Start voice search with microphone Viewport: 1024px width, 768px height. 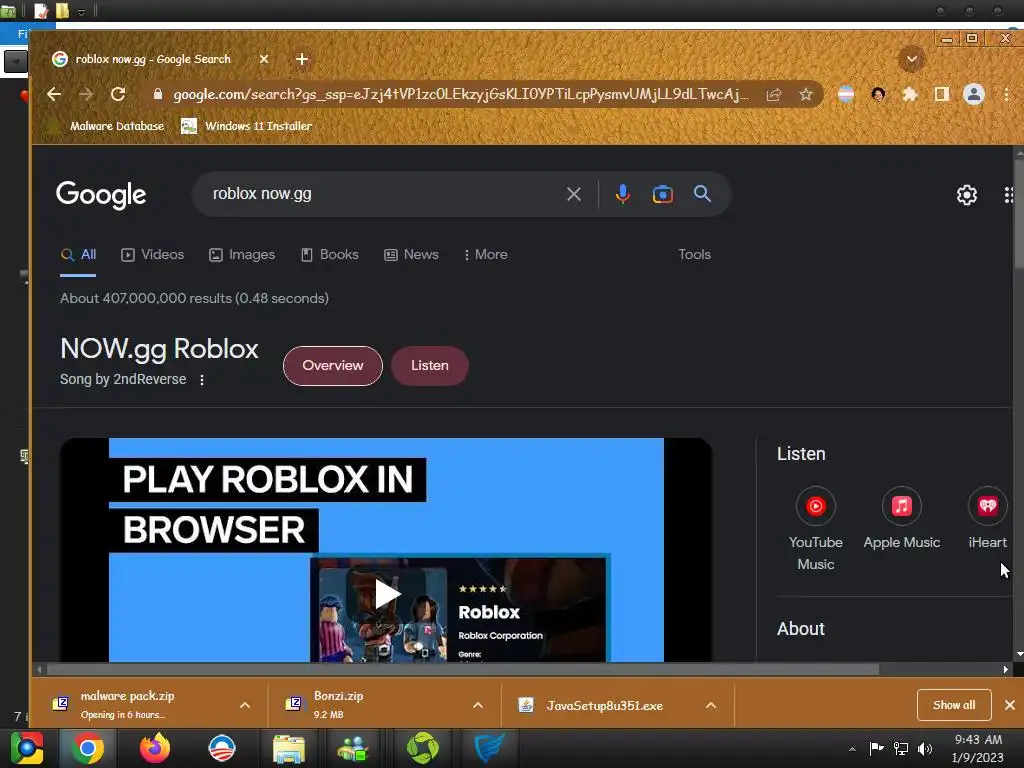pyautogui.click(x=623, y=194)
